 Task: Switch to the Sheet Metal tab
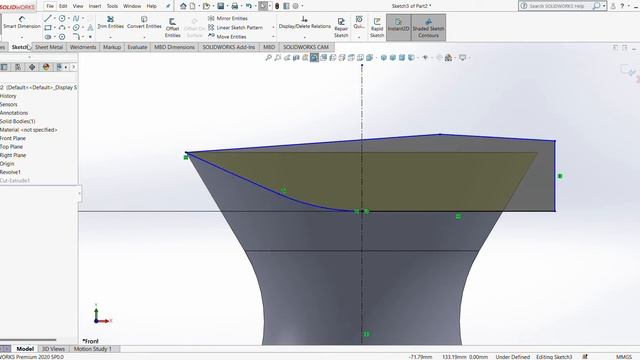tap(49, 47)
